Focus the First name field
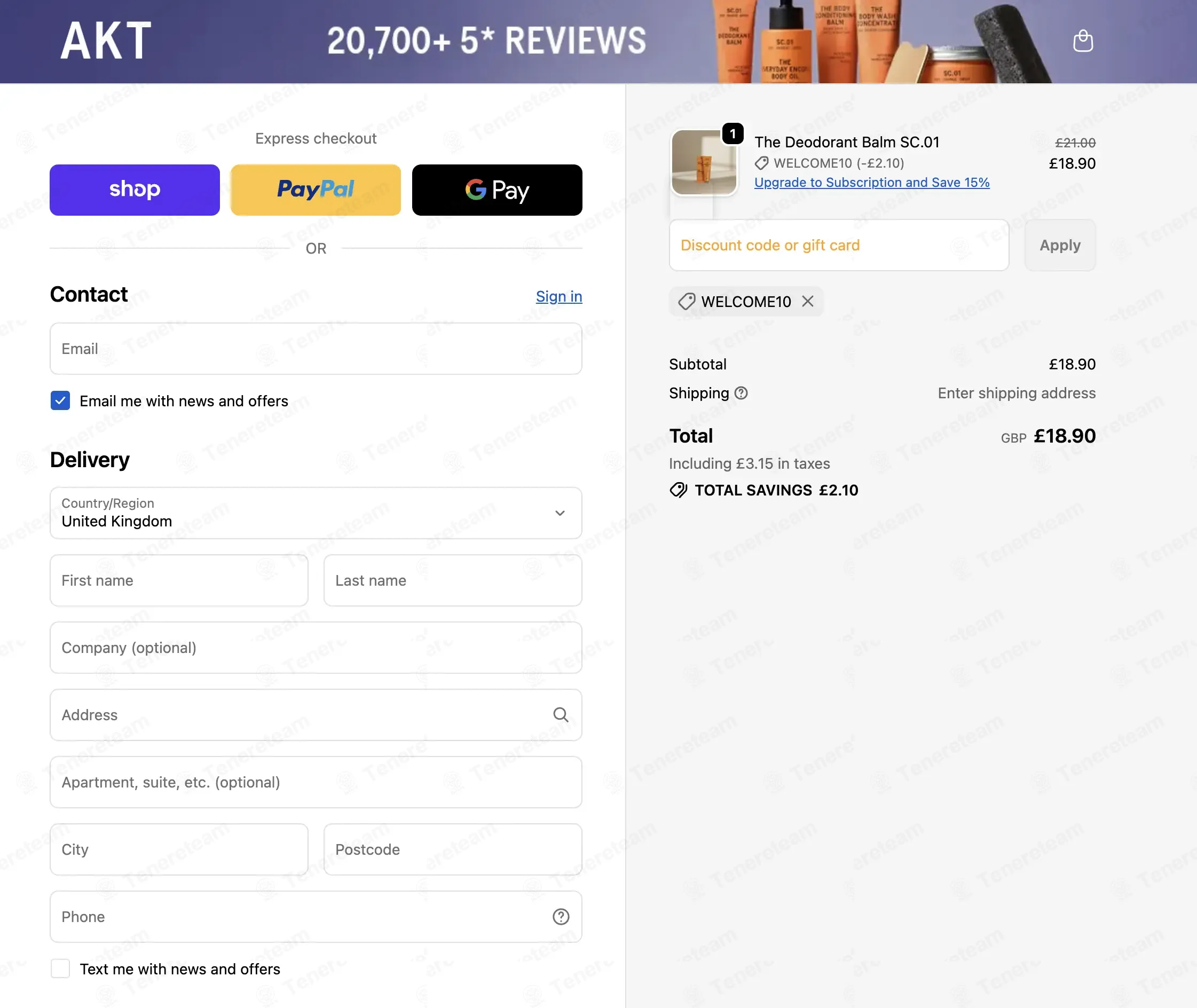This screenshot has height=1008, width=1197. 179,580
